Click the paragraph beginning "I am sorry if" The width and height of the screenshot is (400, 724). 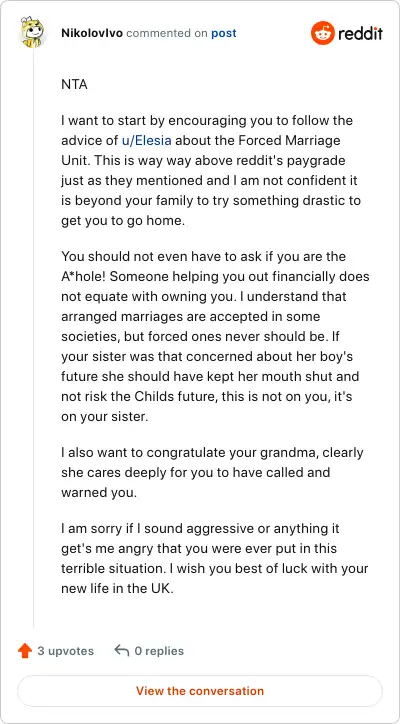[214, 558]
